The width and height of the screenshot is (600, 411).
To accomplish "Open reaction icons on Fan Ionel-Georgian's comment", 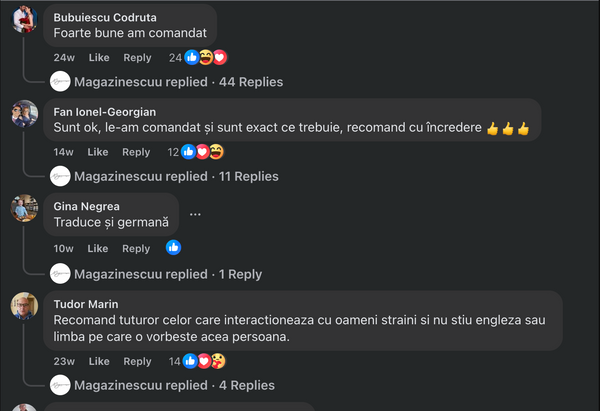I will click(209, 152).
